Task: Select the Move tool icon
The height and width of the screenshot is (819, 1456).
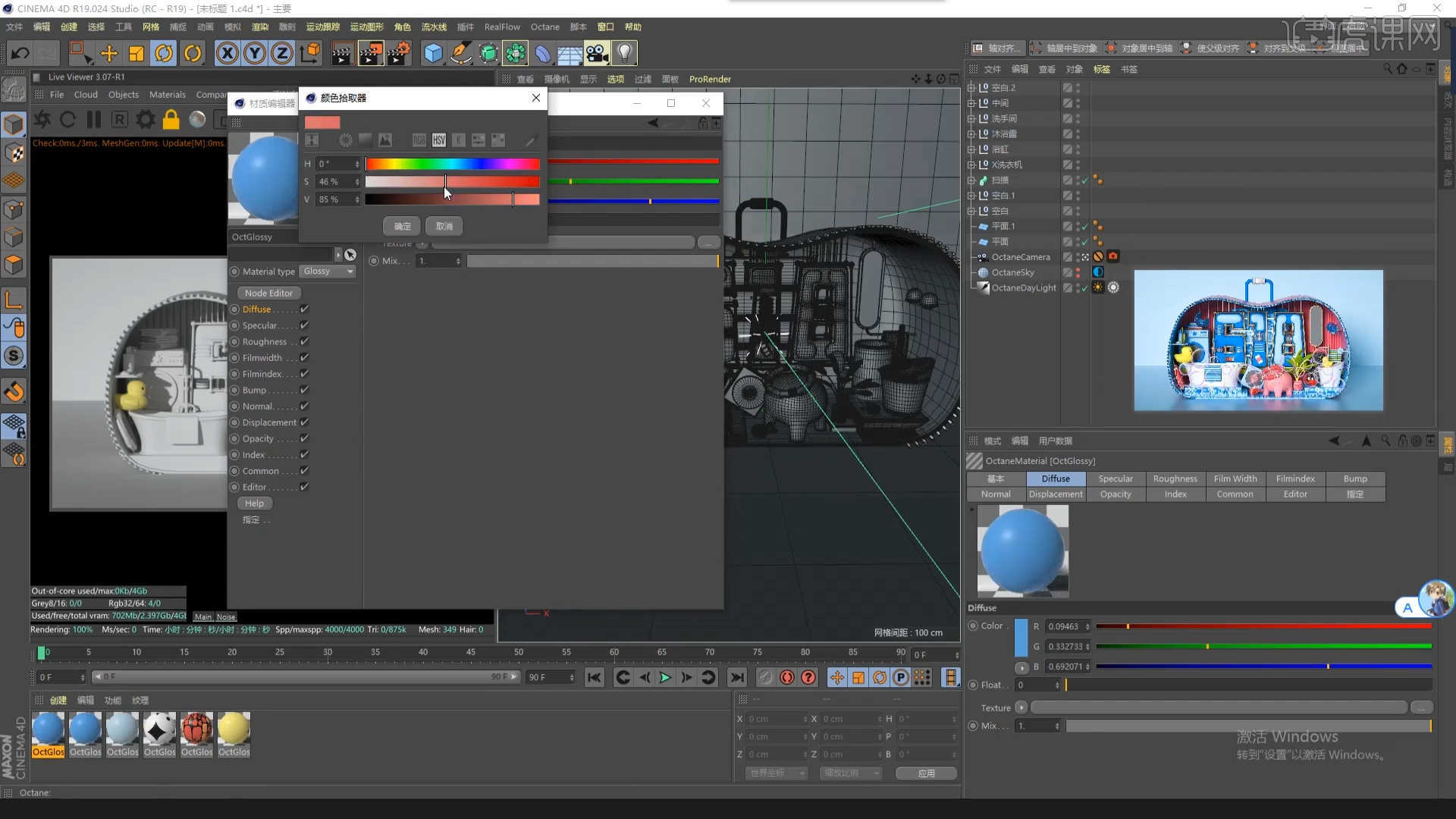Action: 109,53
